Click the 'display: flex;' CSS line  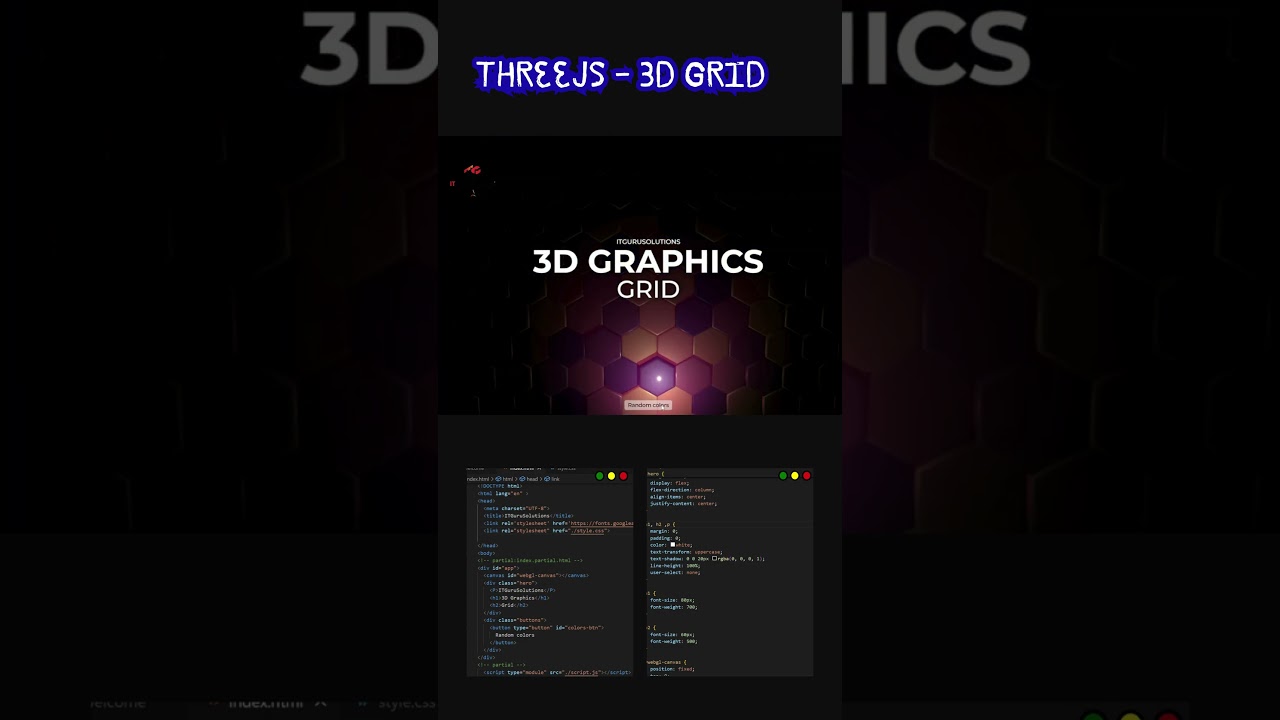[x=669, y=483]
